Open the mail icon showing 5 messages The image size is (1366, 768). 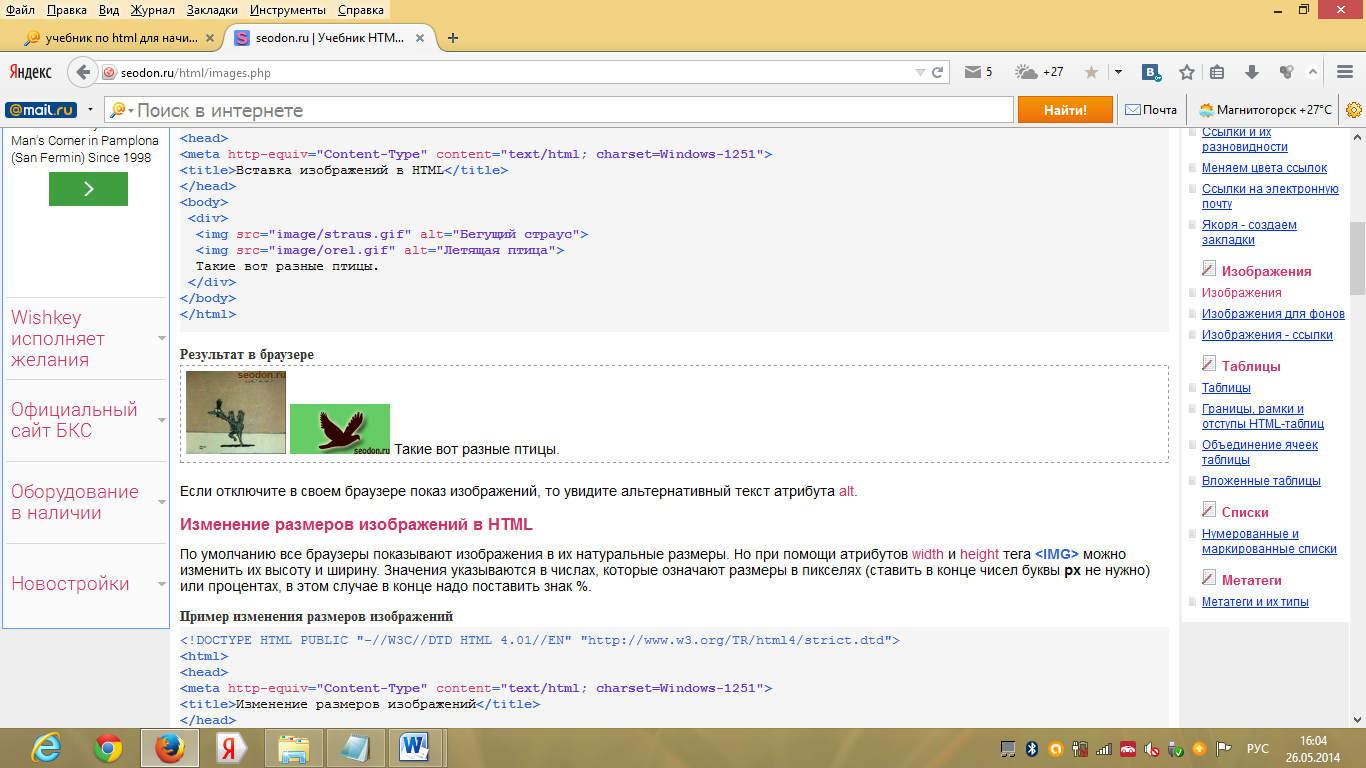click(x=978, y=72)
